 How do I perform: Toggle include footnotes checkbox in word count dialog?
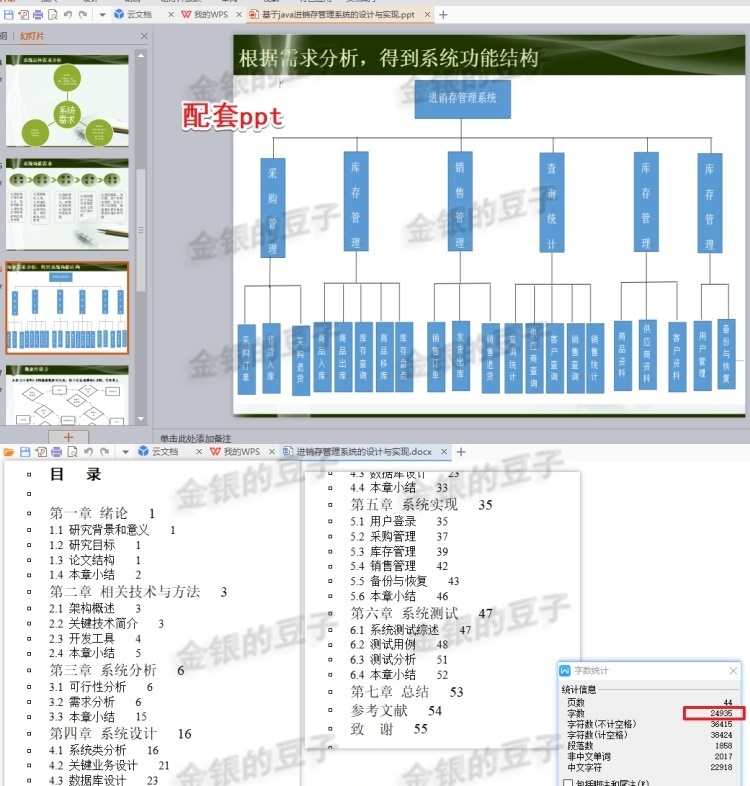[568, 782]
